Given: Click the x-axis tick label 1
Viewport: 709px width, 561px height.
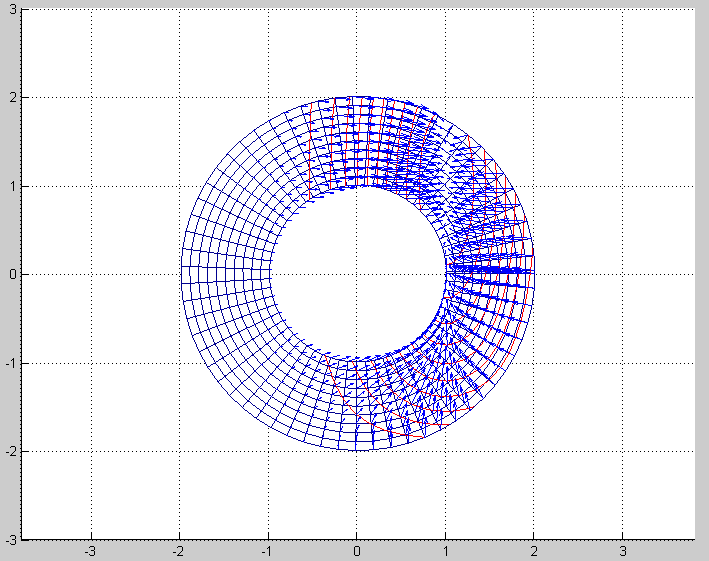Looking at the screenshot, I should click(445, 551).
